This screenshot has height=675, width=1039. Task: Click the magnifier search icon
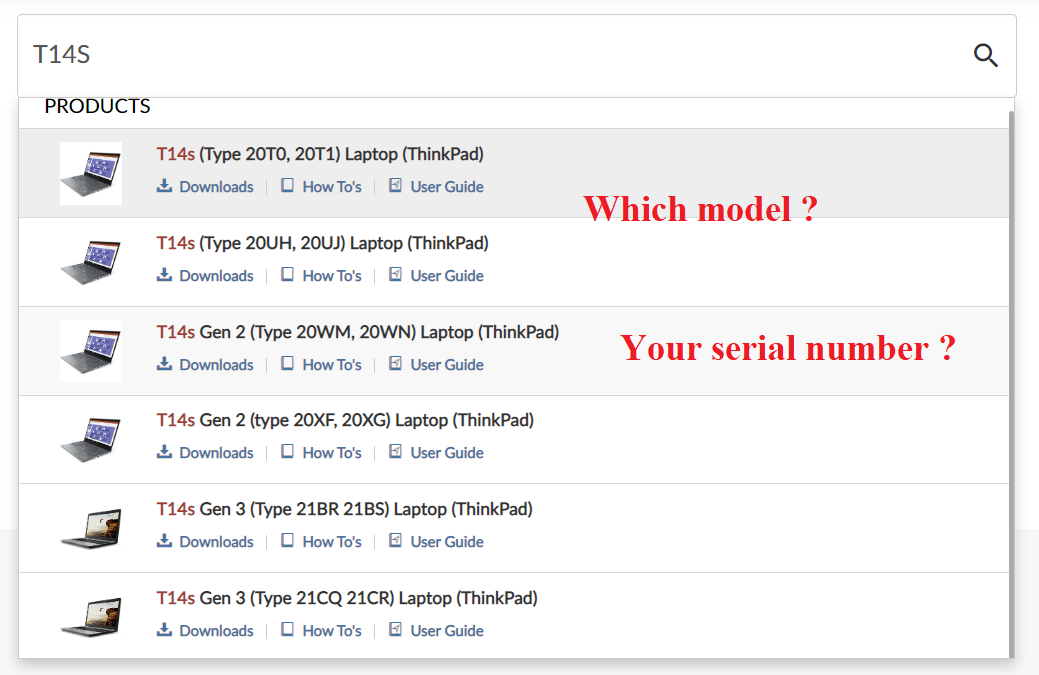pyautogui.click(x=985, y=55)
